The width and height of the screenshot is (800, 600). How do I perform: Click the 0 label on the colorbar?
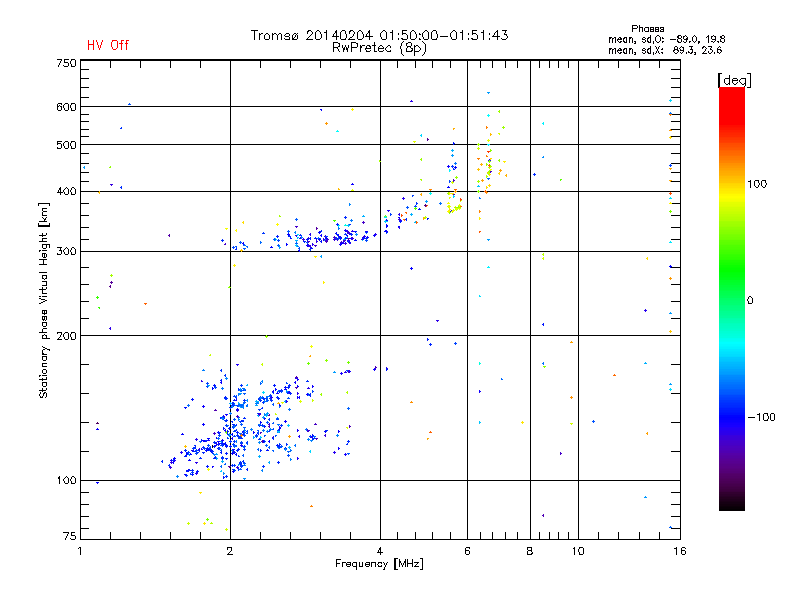point(750,301)
